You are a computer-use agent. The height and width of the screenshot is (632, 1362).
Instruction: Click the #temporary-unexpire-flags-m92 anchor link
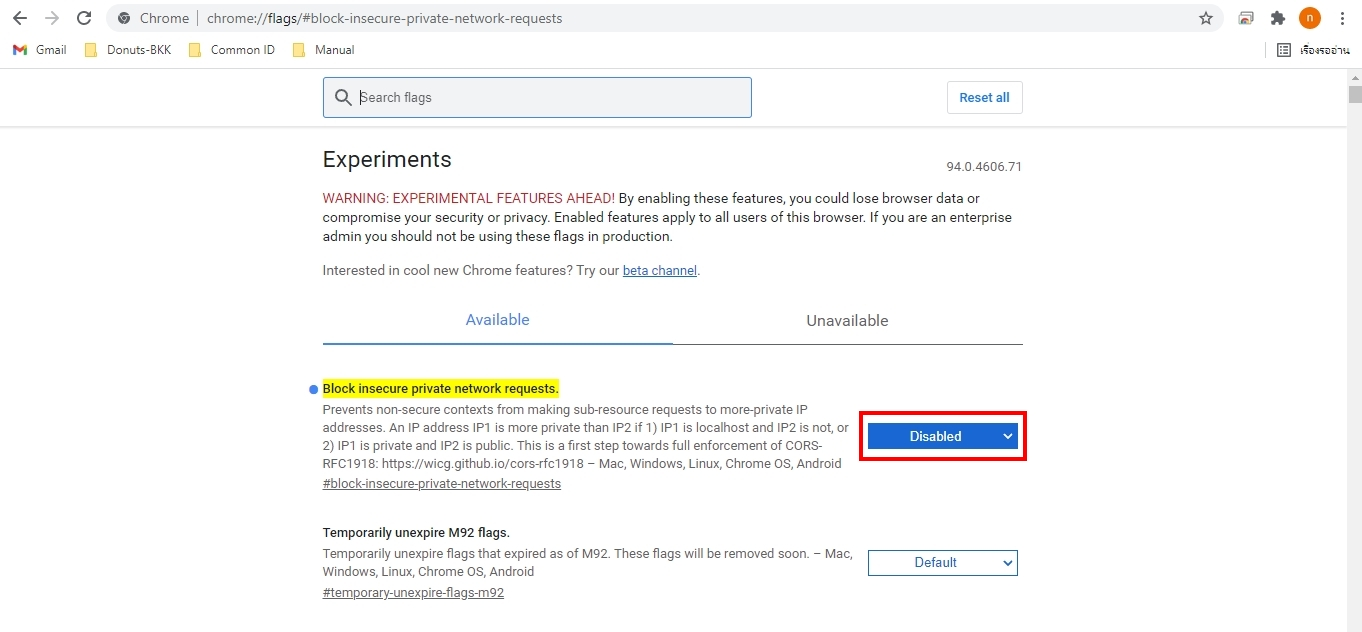413,593
